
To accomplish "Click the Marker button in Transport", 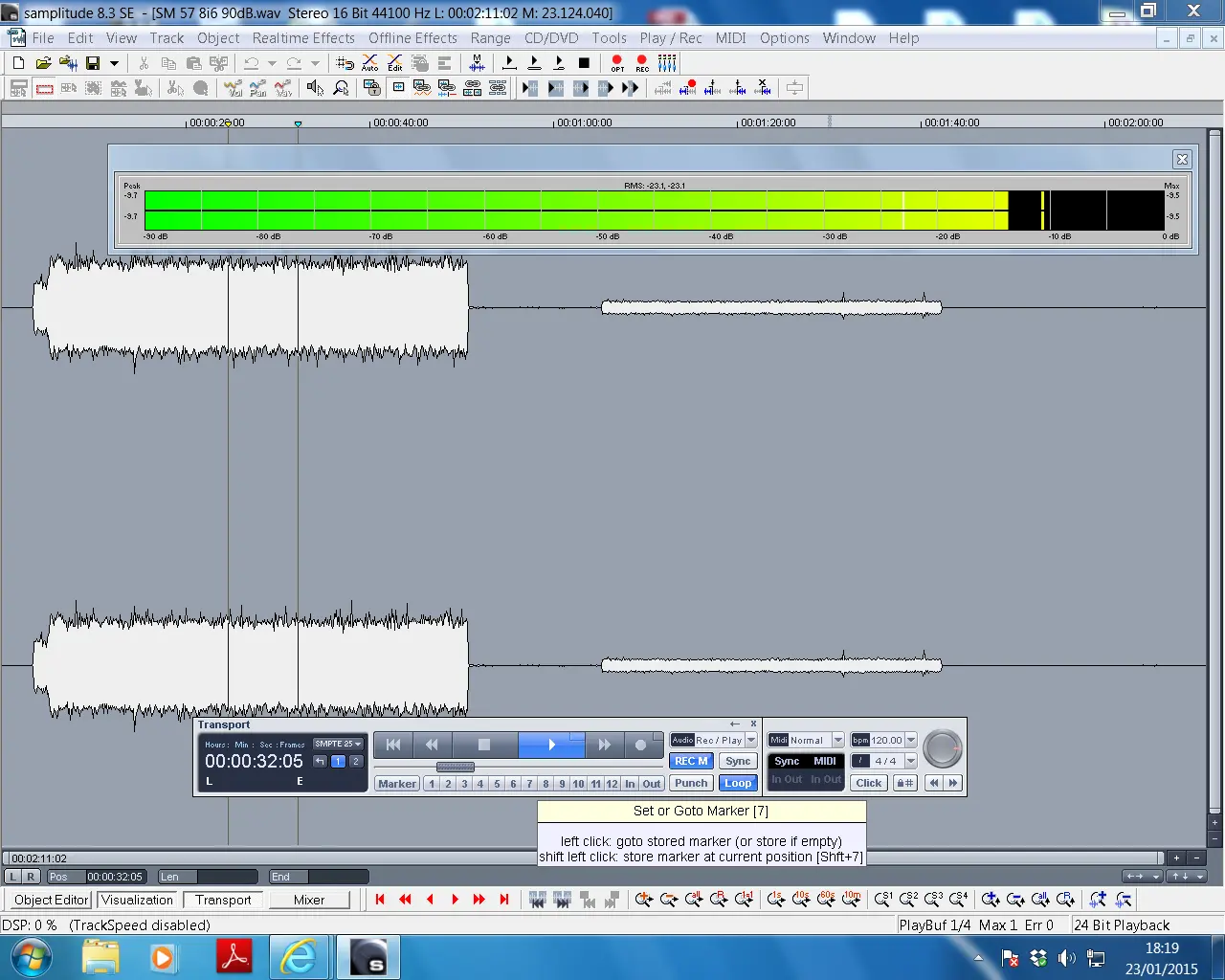I will [397, 784].
